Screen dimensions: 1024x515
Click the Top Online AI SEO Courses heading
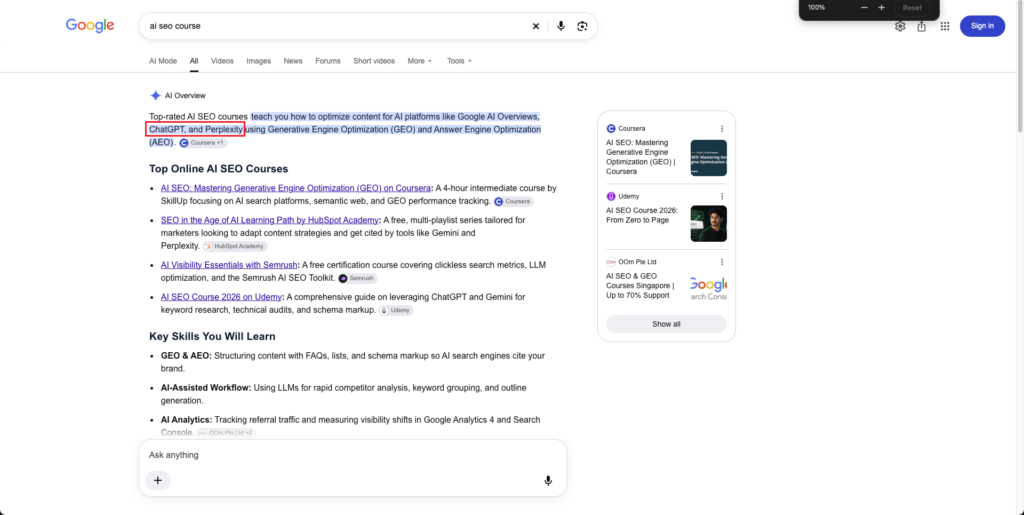point(218,168)
